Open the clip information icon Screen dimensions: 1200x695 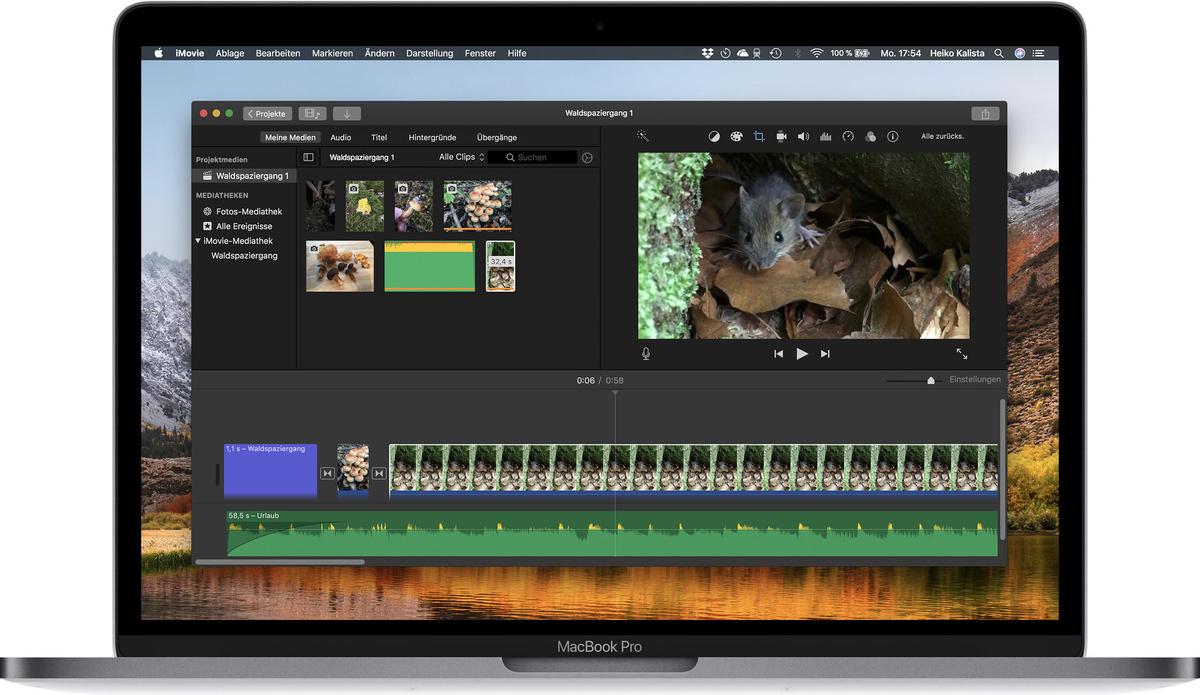[x=893, y=137]
